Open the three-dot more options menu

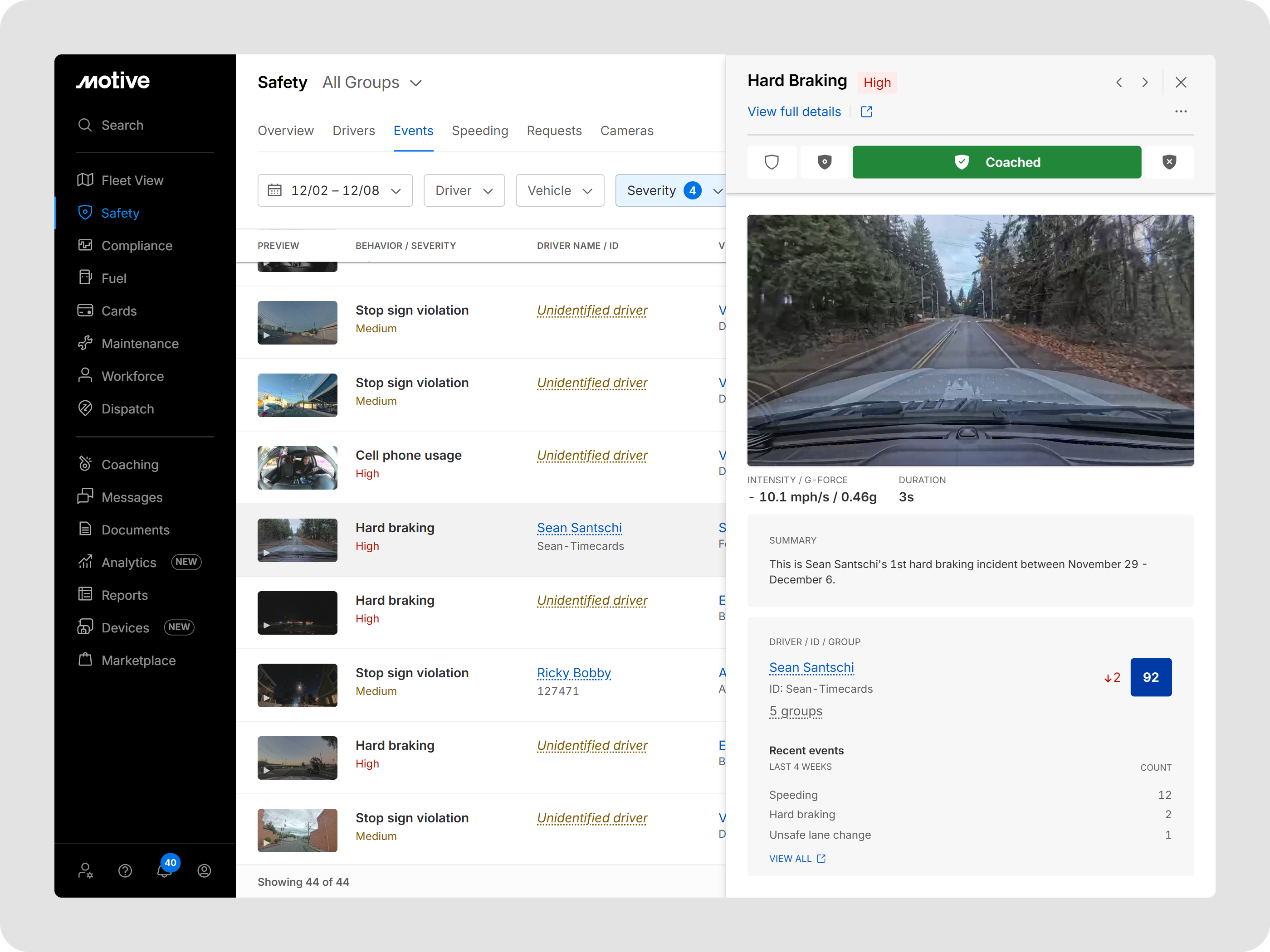pyautogui.click(x=1181, y=112)
